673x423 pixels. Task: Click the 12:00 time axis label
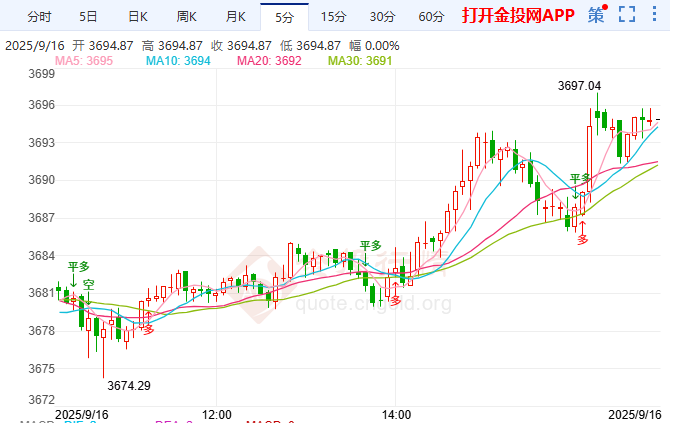point(217,415)
